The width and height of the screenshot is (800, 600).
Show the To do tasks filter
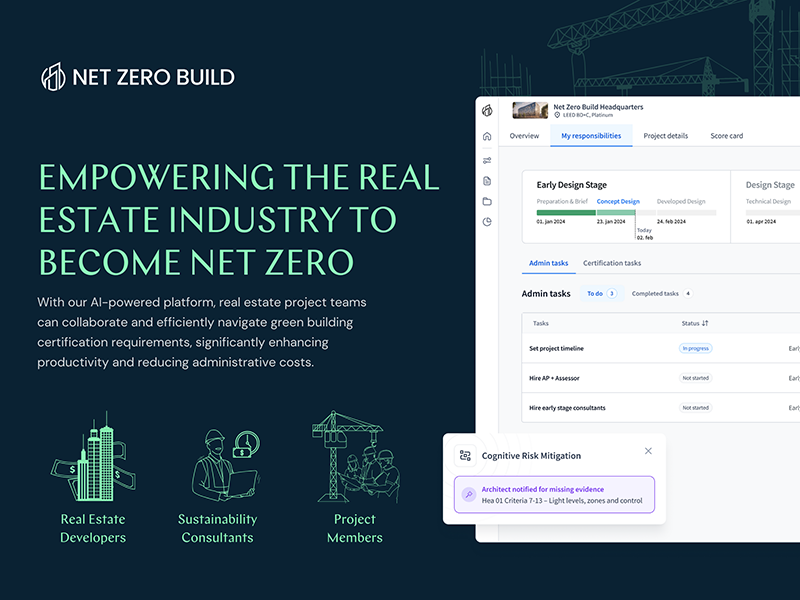(x=602, y=293)
